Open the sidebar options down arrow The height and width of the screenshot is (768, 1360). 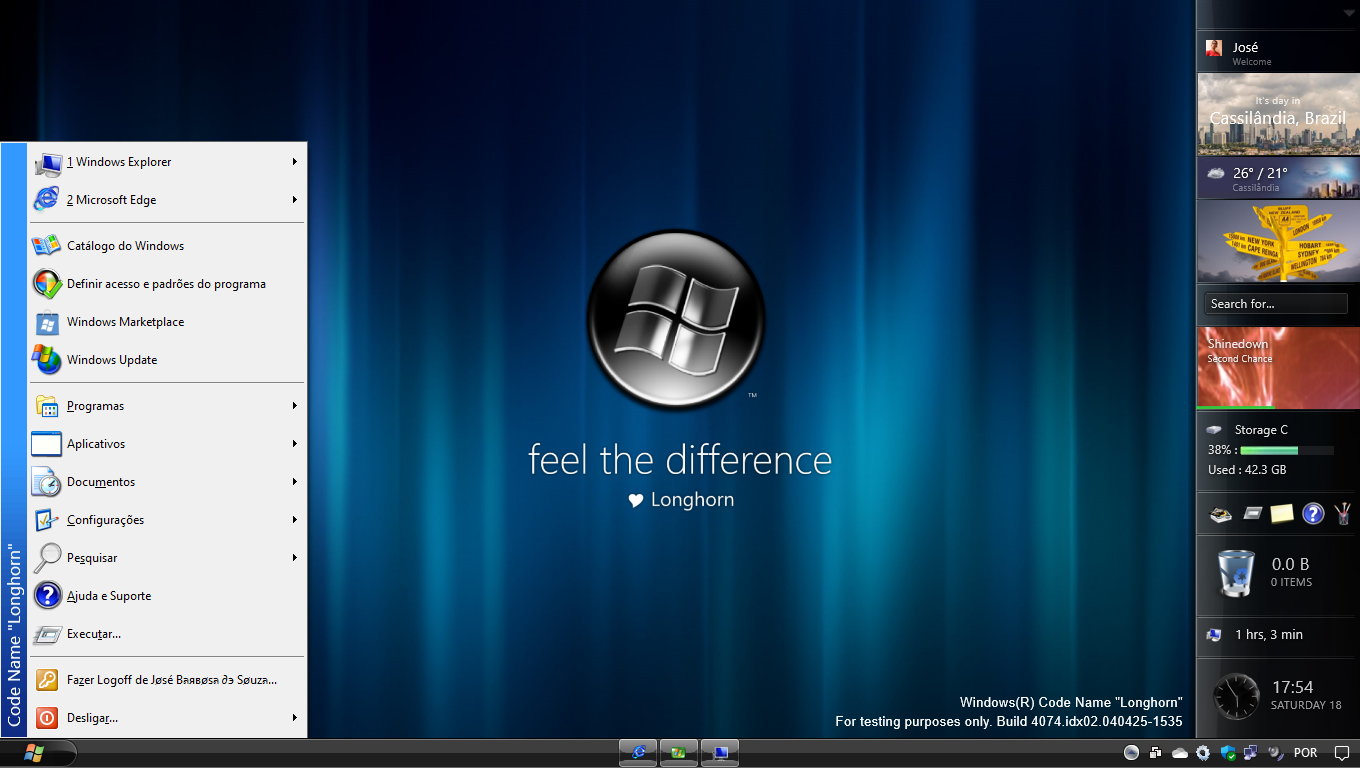point(1348,12)
